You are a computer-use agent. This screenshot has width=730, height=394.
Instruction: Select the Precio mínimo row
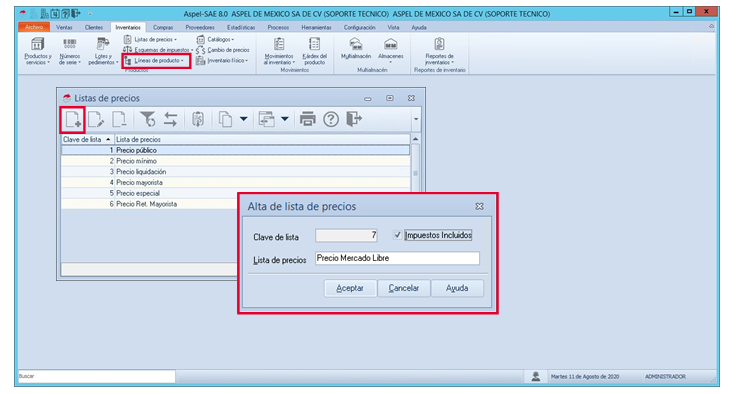point(236,161)
